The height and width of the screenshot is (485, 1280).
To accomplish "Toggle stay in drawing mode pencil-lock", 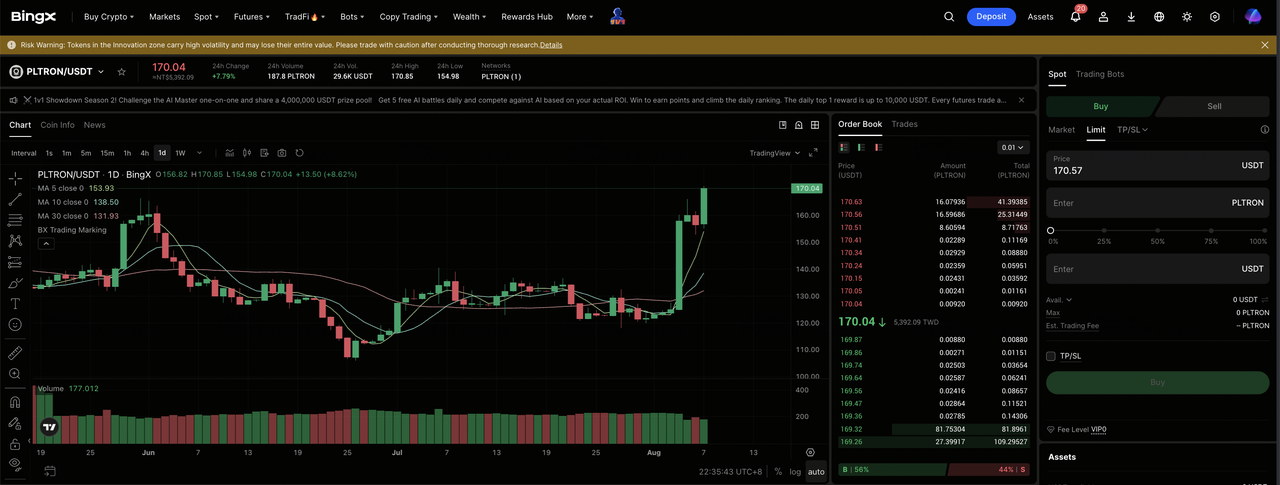I will tap(15, 423).
